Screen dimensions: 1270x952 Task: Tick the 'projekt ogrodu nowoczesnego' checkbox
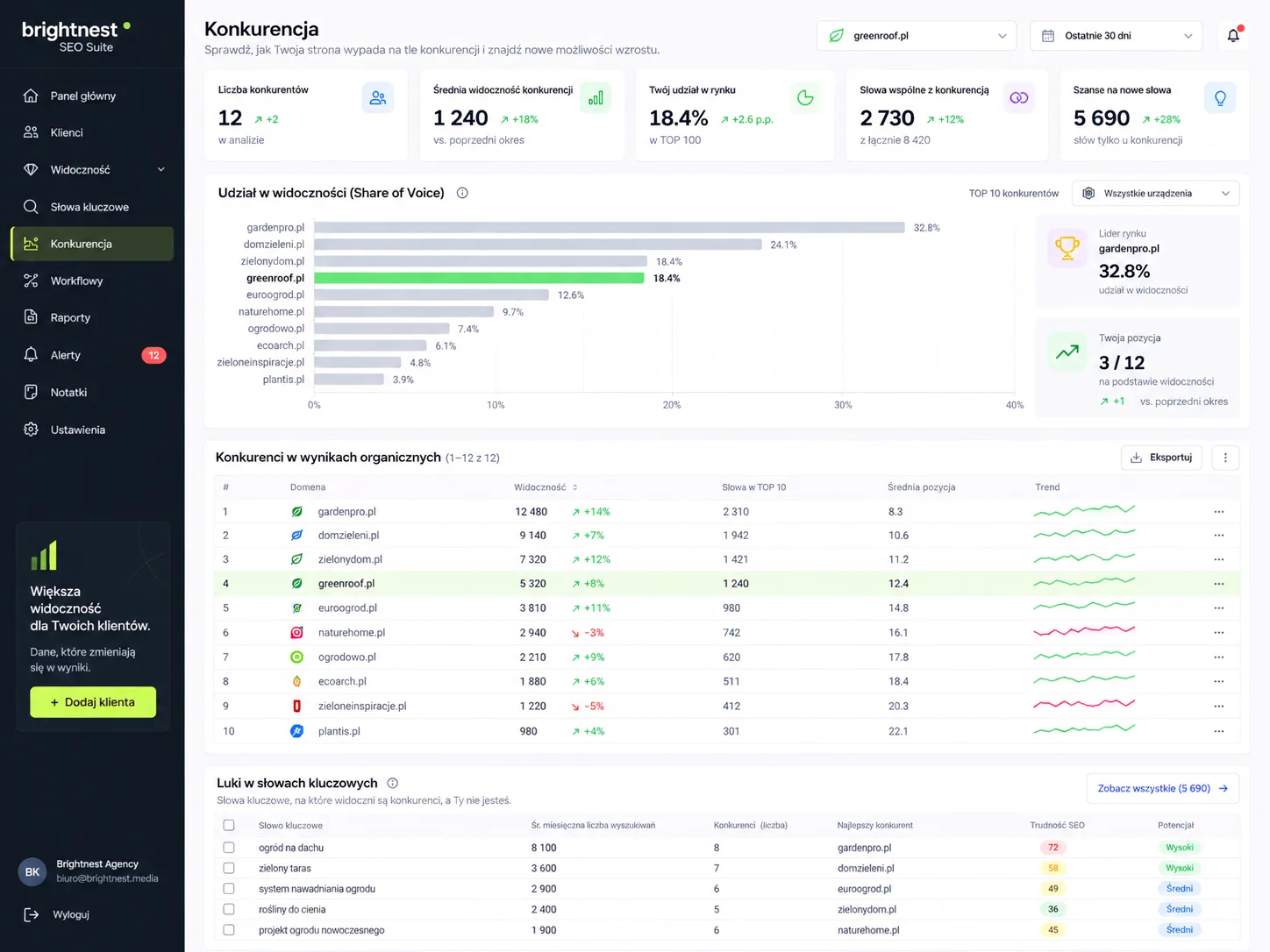coord(229,930)
